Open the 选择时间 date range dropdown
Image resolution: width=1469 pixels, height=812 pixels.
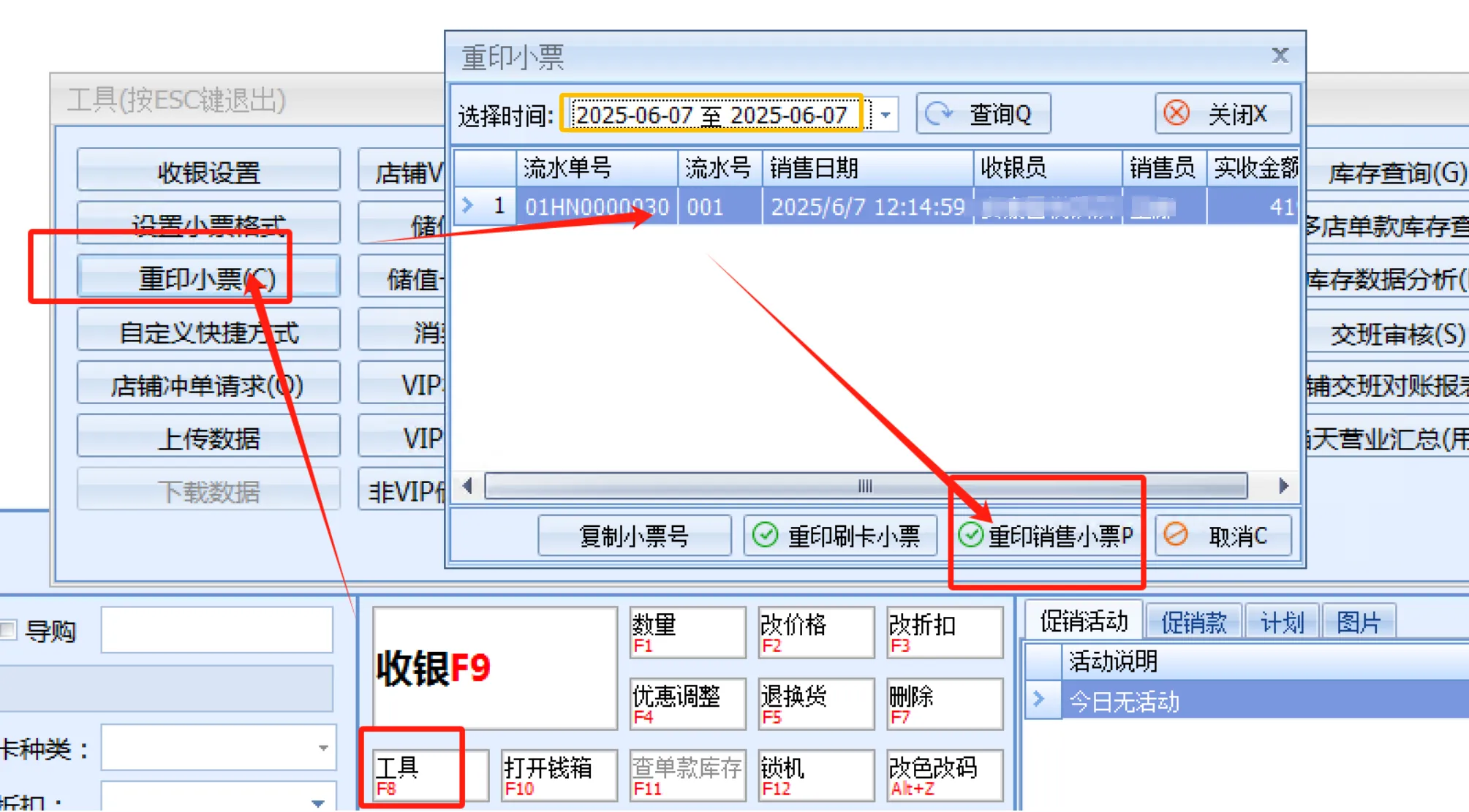pyautogui.click(x=885, y=115)
